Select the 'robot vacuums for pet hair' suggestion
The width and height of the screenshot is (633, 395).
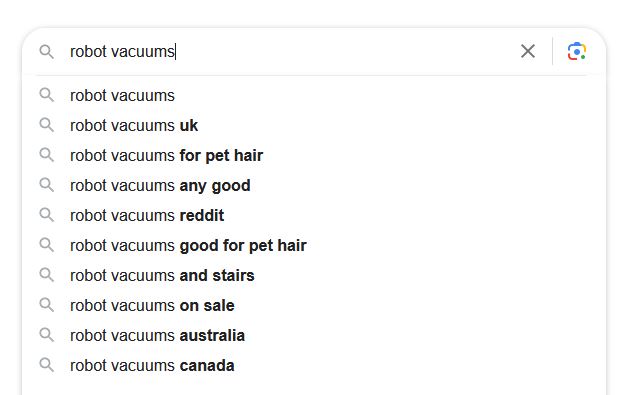[x=314, y=155]
